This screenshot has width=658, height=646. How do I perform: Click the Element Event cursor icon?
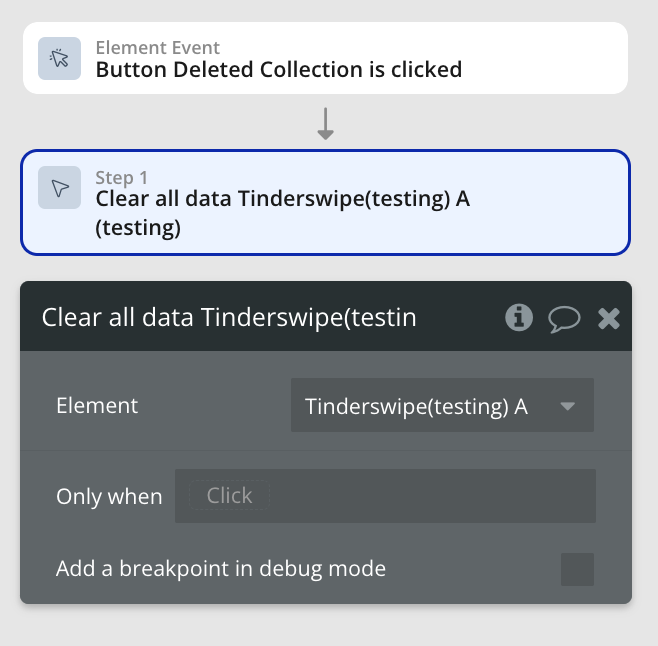(x=59, y=58)
